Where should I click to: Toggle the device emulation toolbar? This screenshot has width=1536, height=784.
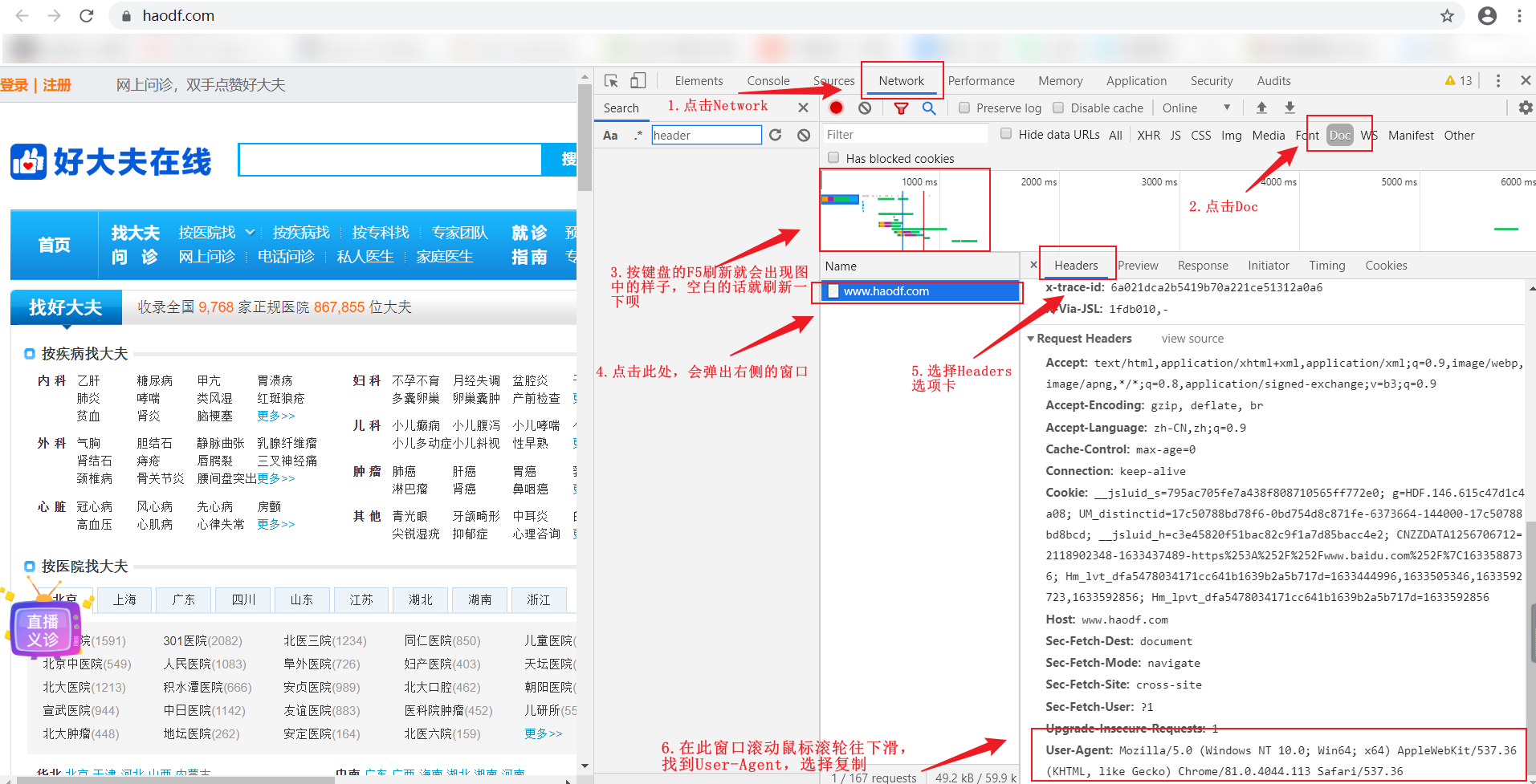[x=638, y=80]
